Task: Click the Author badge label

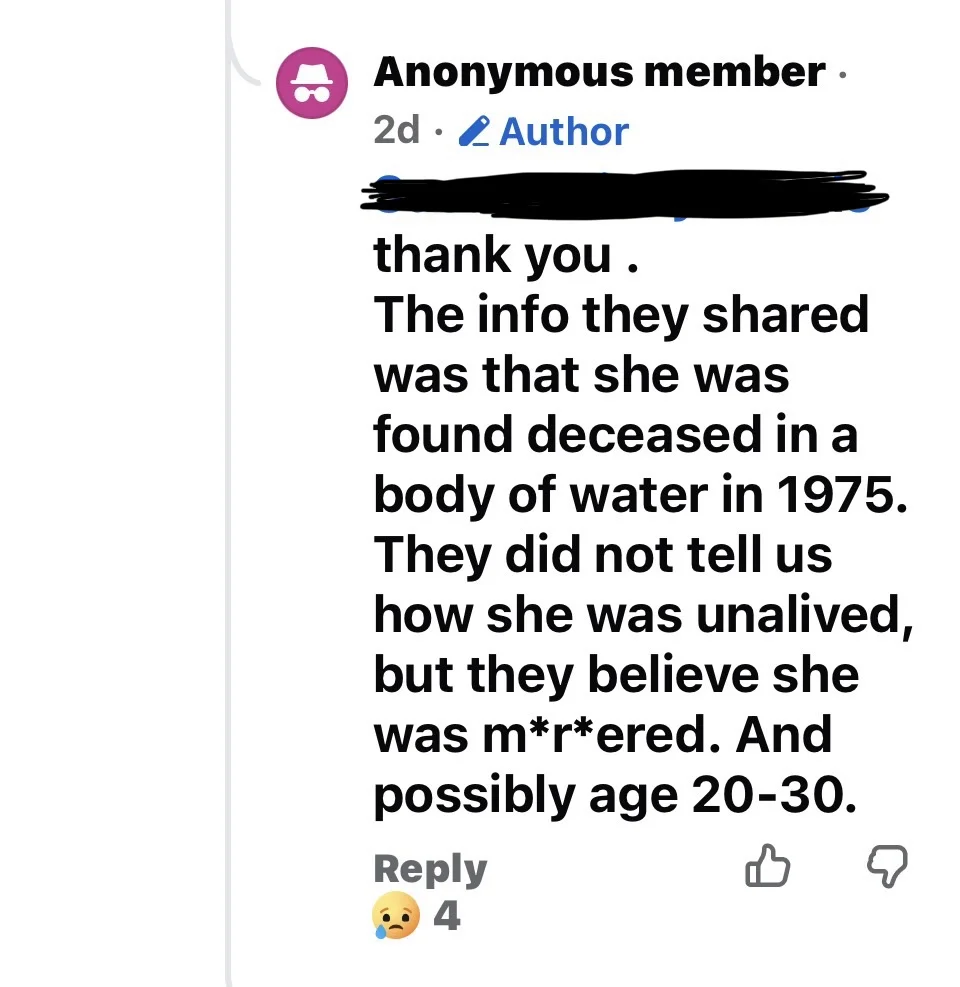Action: [x=564, y=132]
